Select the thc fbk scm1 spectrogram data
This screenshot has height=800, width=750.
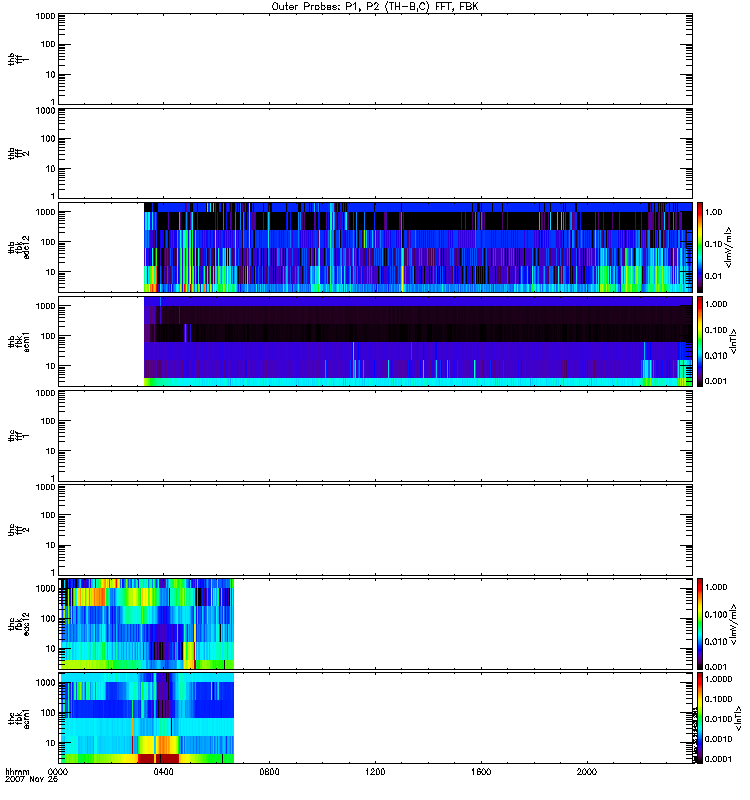[x=147, y=718]
